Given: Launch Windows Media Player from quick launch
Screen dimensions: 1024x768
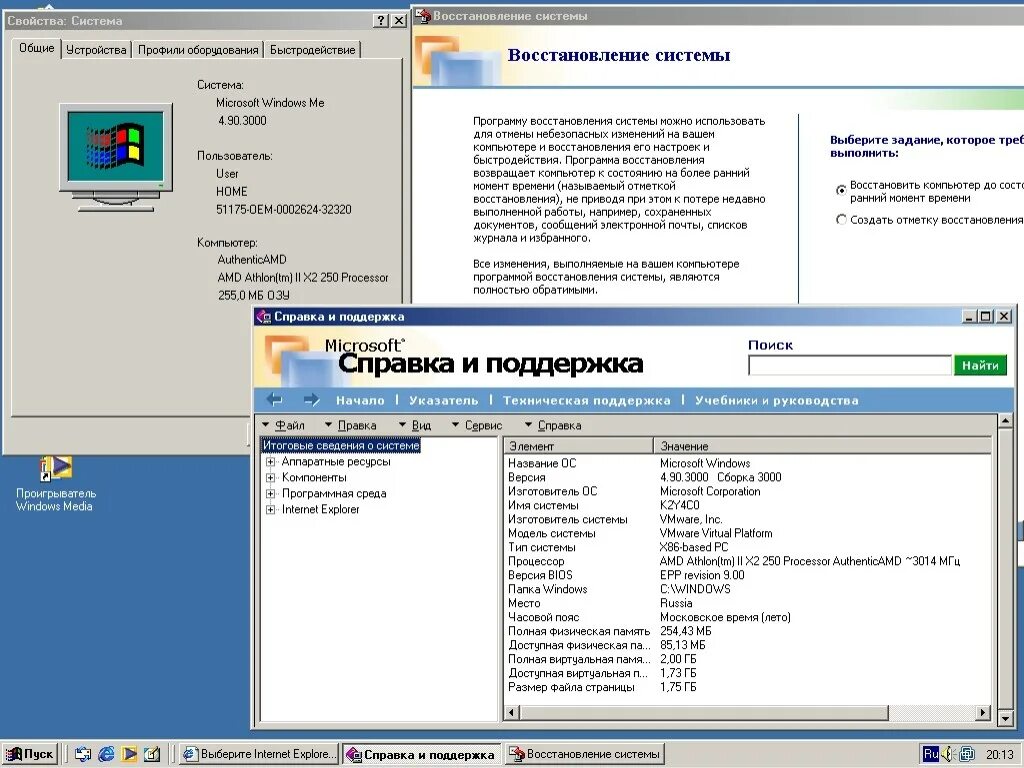Looking at the screenshot, I should pyautogui.click(x=129, y=754).
